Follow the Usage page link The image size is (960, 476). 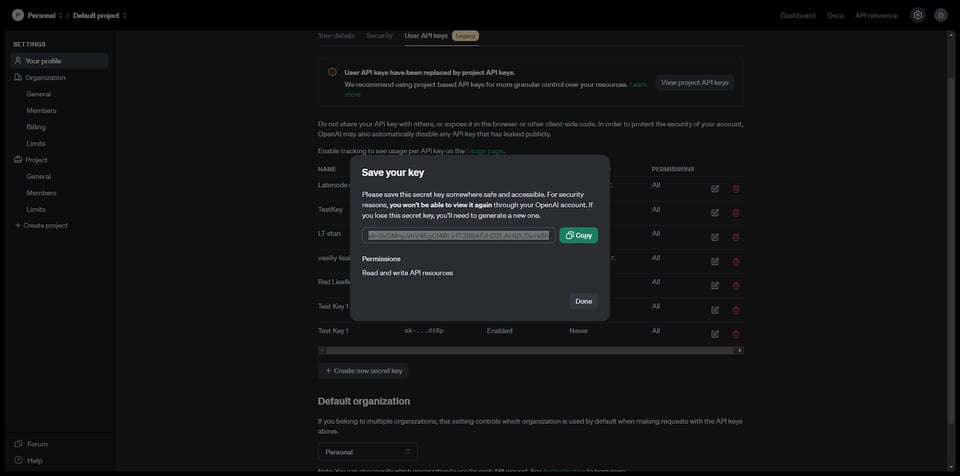point(485,151)
